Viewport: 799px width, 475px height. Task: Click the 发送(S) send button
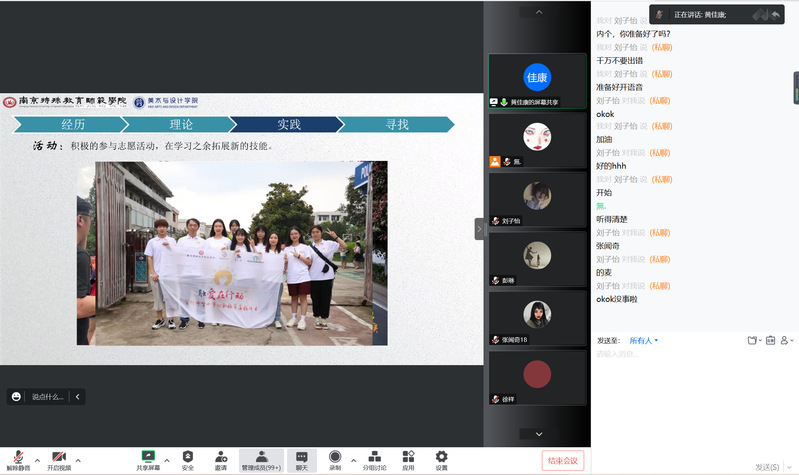coord(766,466)
